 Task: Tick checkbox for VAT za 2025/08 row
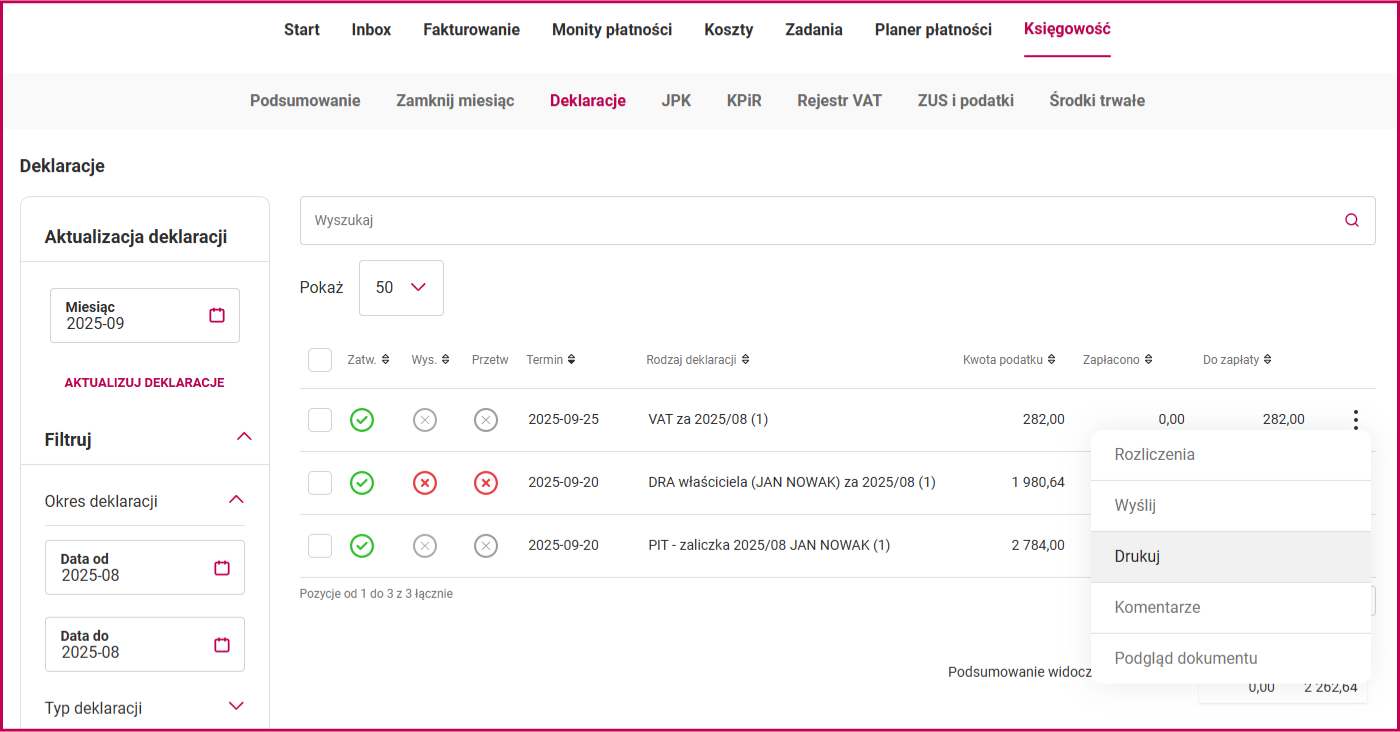pos(320,420)
